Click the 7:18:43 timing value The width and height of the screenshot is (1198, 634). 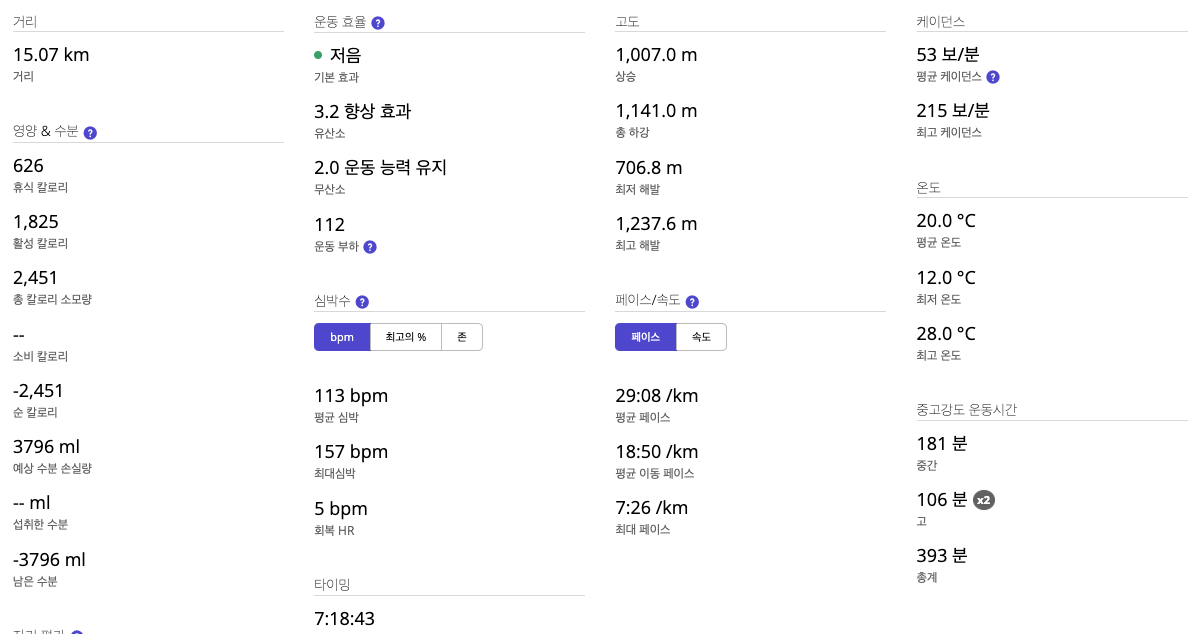344,618
